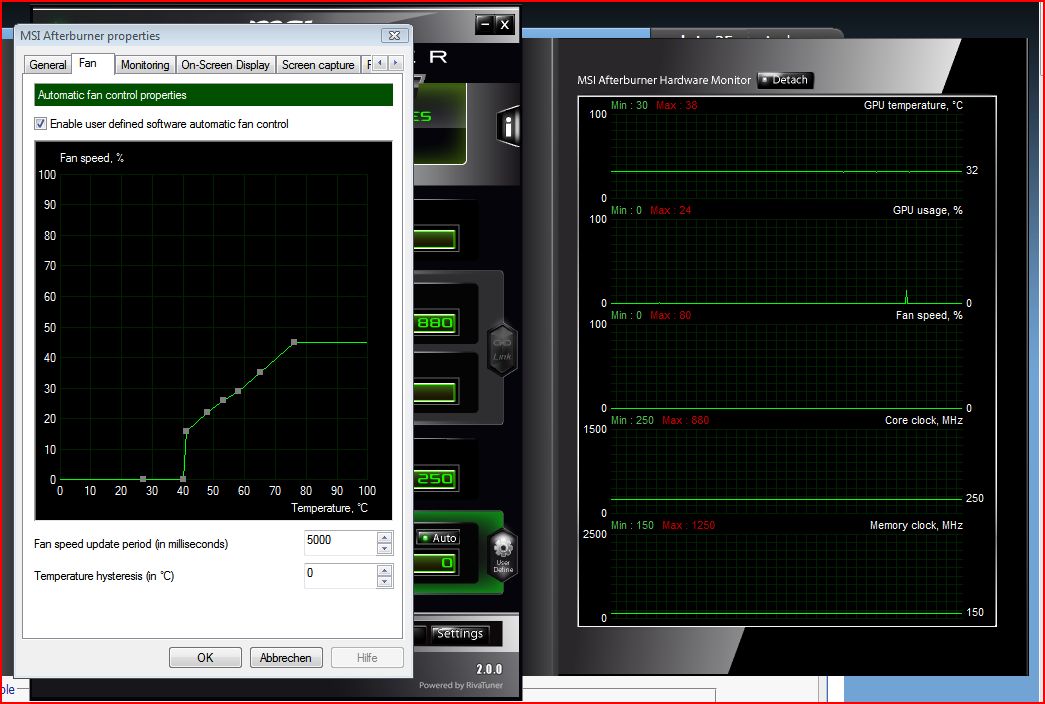Select fan curve node at 27°C, 0%
This screenshot has height=704, width=1045.
(x=143, y=479)
